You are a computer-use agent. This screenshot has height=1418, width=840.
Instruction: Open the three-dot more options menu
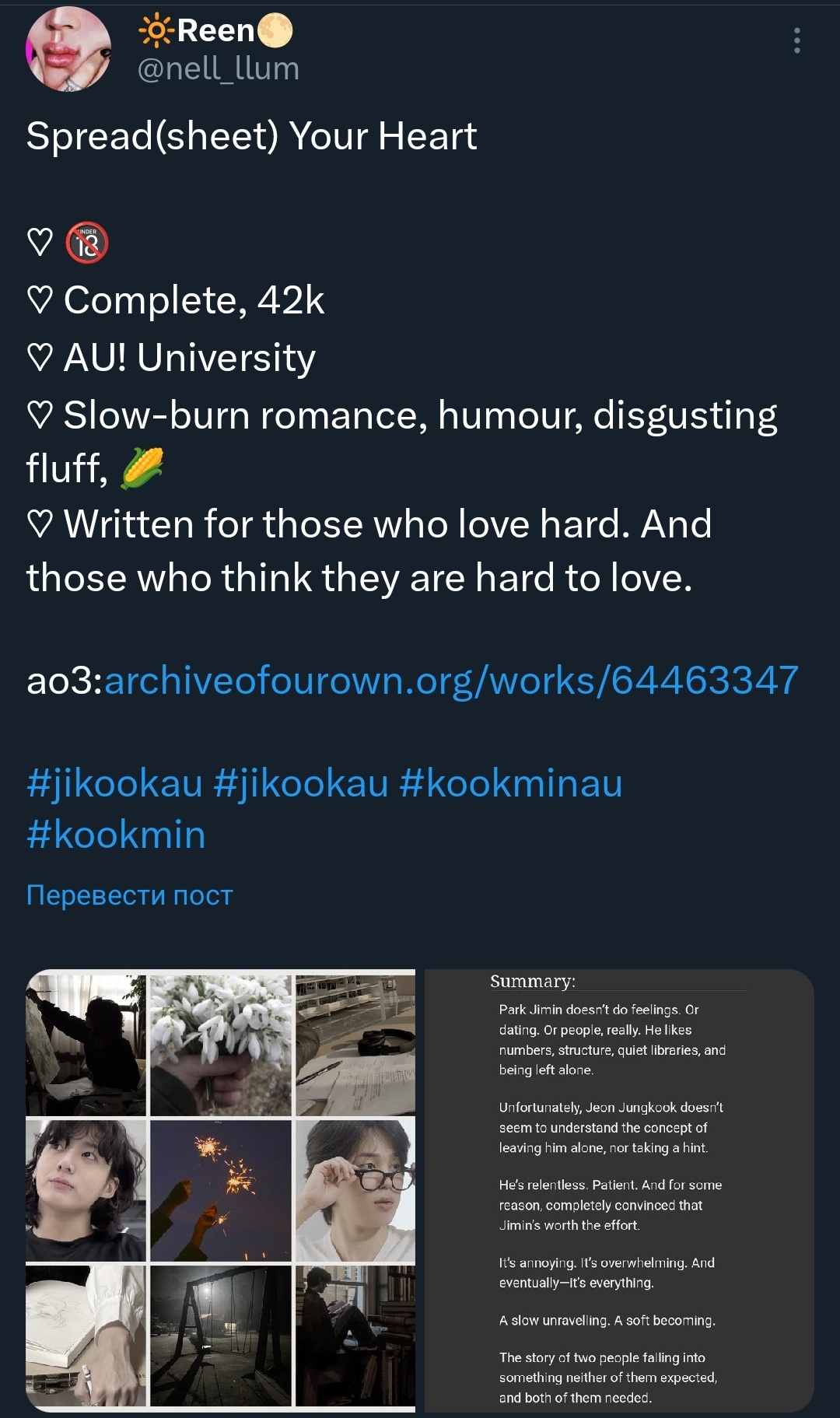click(796, 40)
